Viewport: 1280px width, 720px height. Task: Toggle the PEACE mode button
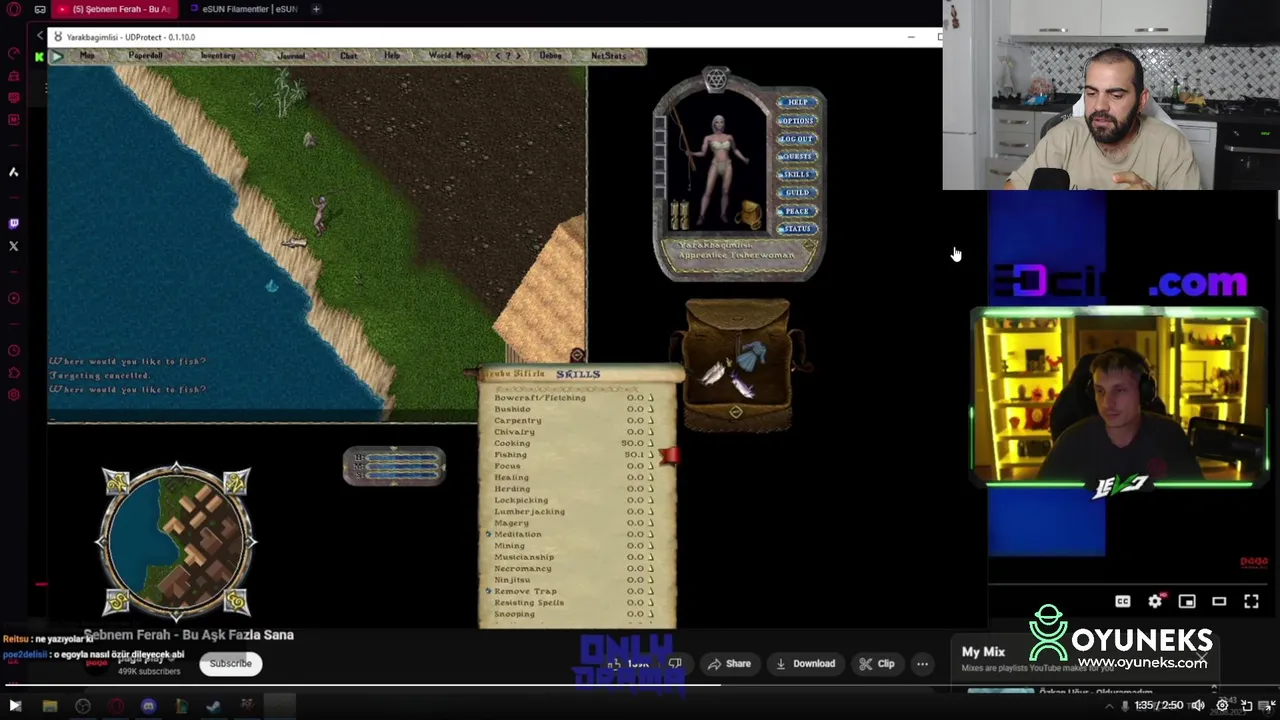(797, 211)
